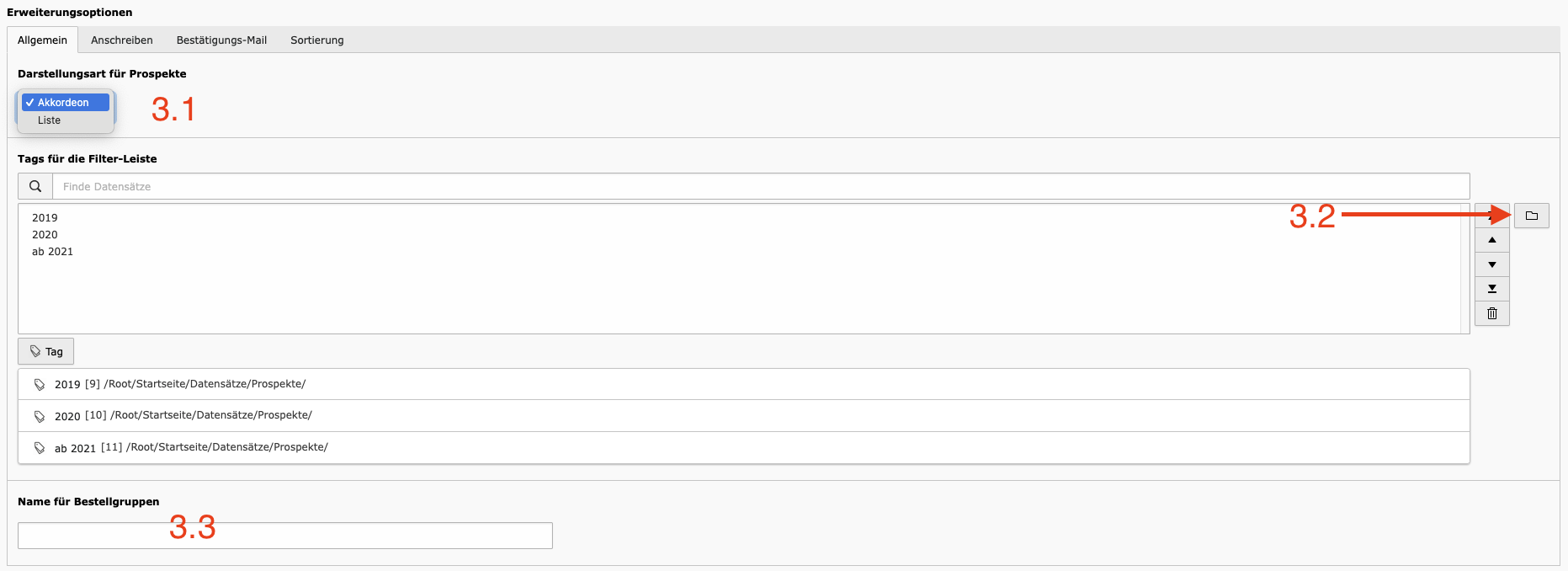Open the Bestätigungs-Mail tab
The height and width of the screenshot is (571, 1568).
point(221,40)
